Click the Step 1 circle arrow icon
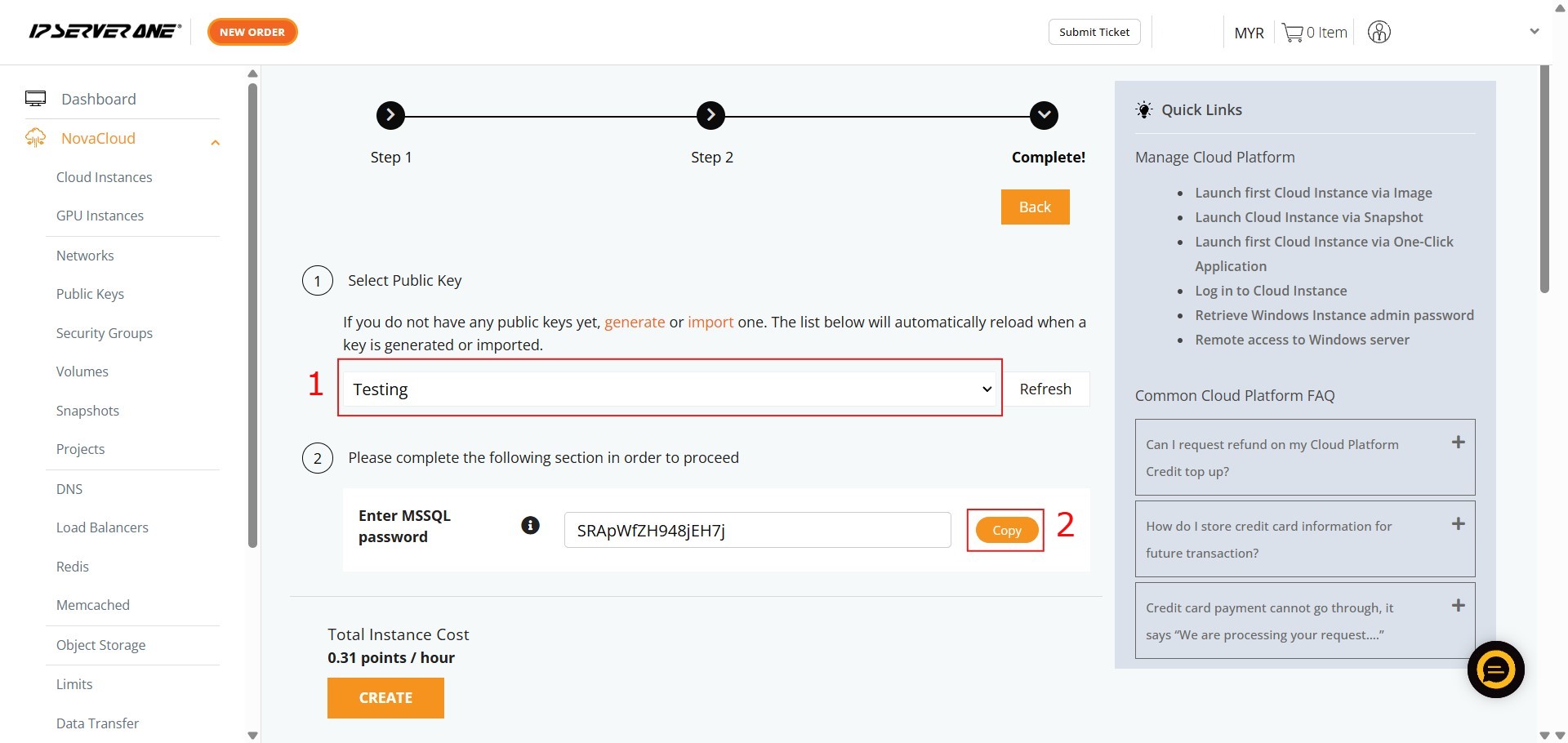Screen dimensions: 1568x743 [390, 115]
